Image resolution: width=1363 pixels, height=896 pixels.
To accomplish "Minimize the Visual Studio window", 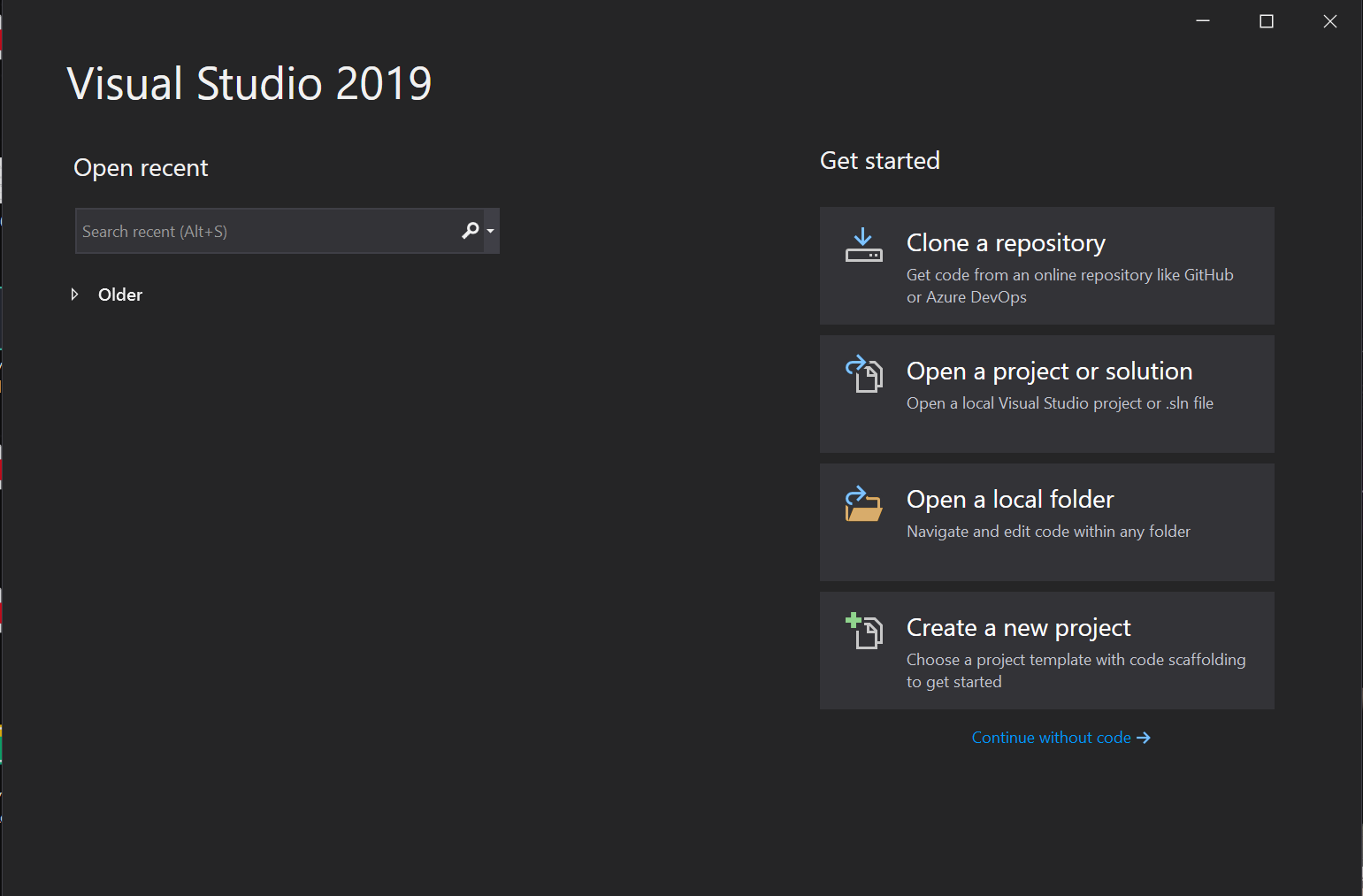I will 1203,20.
